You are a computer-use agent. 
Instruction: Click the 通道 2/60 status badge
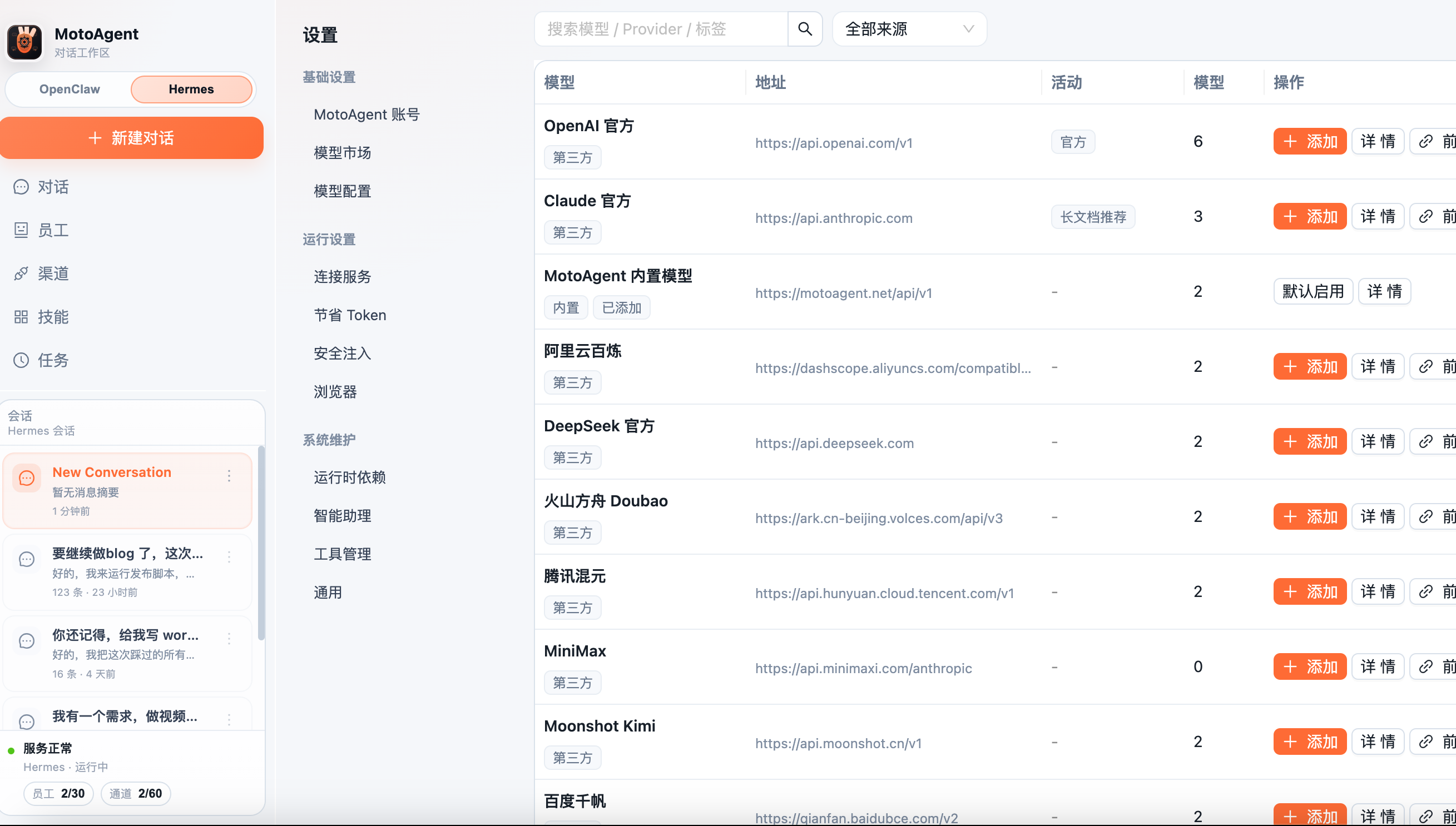coord(136,794)
